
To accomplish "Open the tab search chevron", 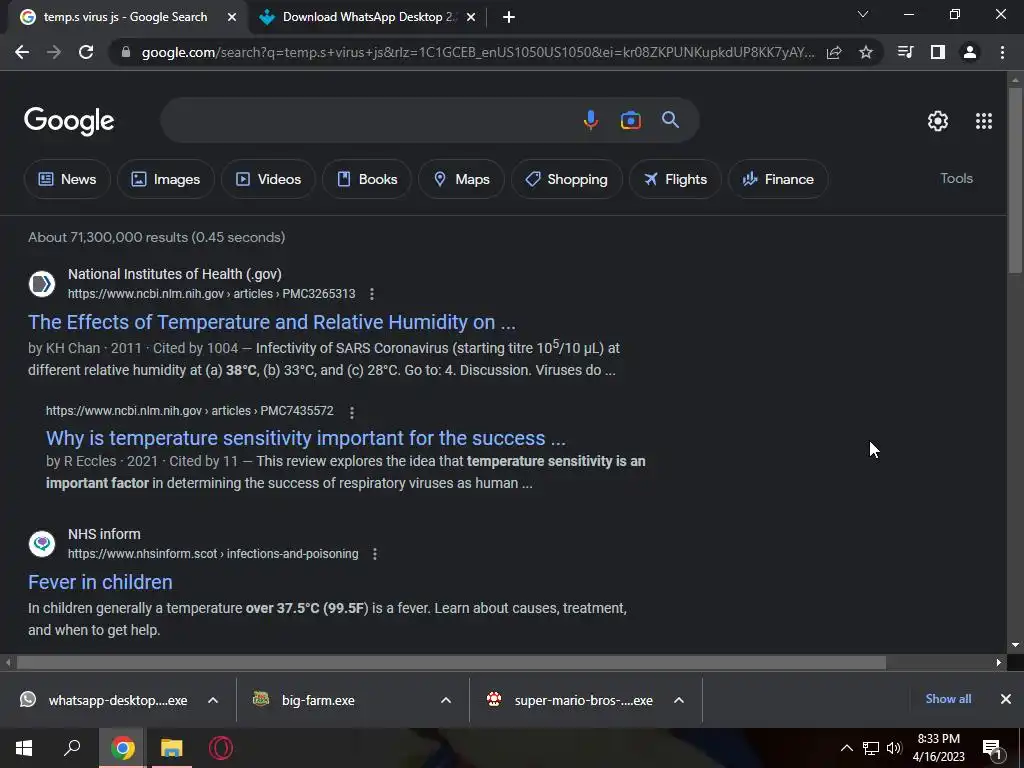I will (x=863, y=14).
